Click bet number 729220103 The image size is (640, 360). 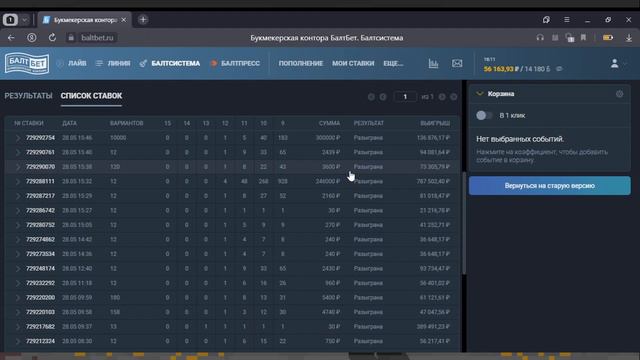pyautogui.click(x=40, y=312)
